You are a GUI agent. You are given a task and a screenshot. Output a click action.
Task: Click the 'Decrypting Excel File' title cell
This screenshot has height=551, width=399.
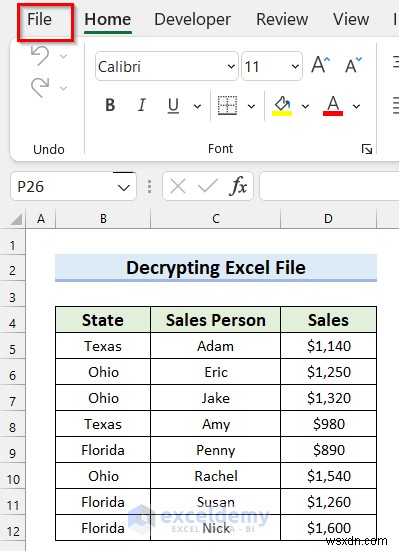pyautogui.click(x=216, y=268)
